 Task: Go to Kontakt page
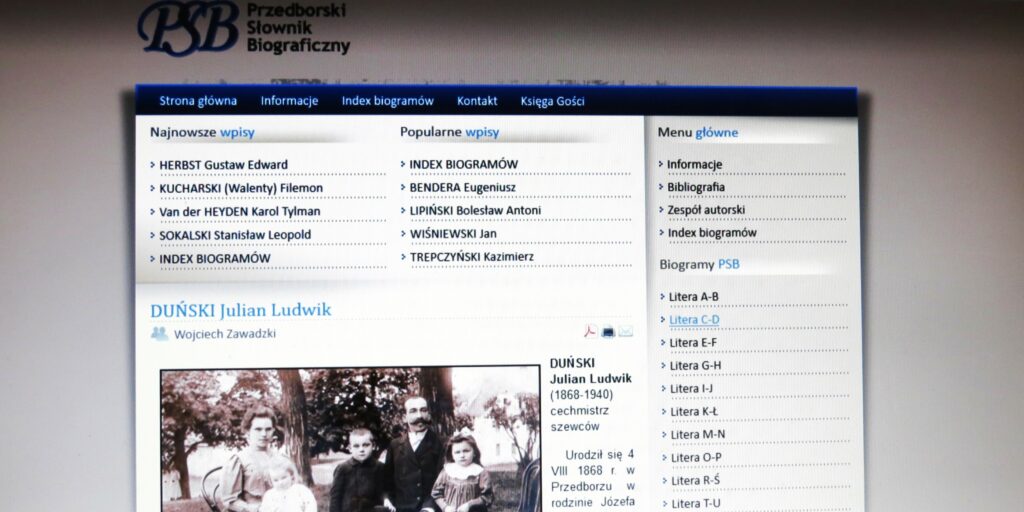477,101
